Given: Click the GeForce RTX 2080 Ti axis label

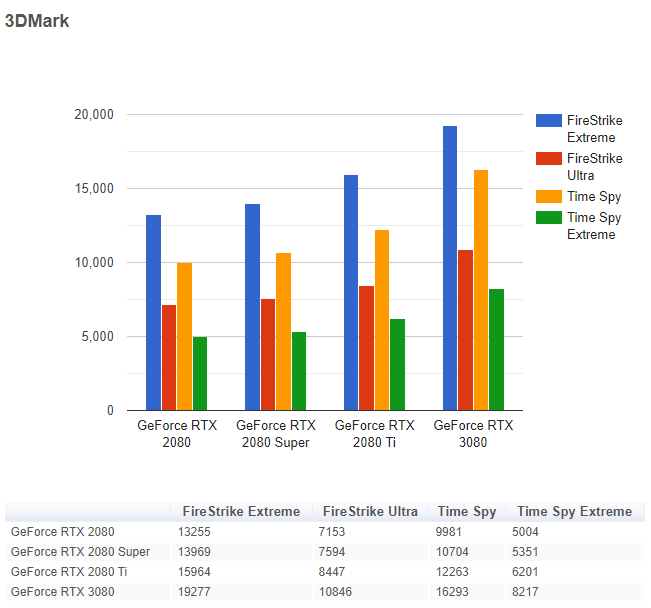Looking at the screenshot, I should tap(374, 434).
